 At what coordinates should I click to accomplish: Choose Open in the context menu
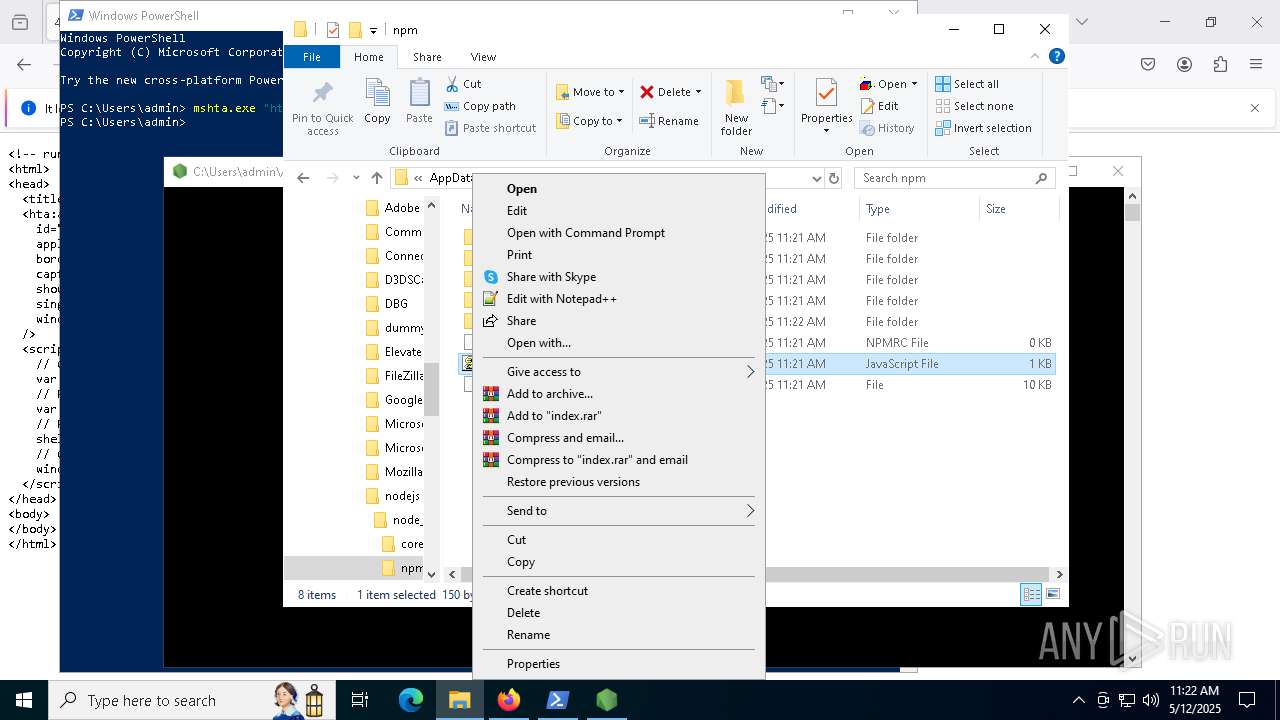click(x=618, y=189)
